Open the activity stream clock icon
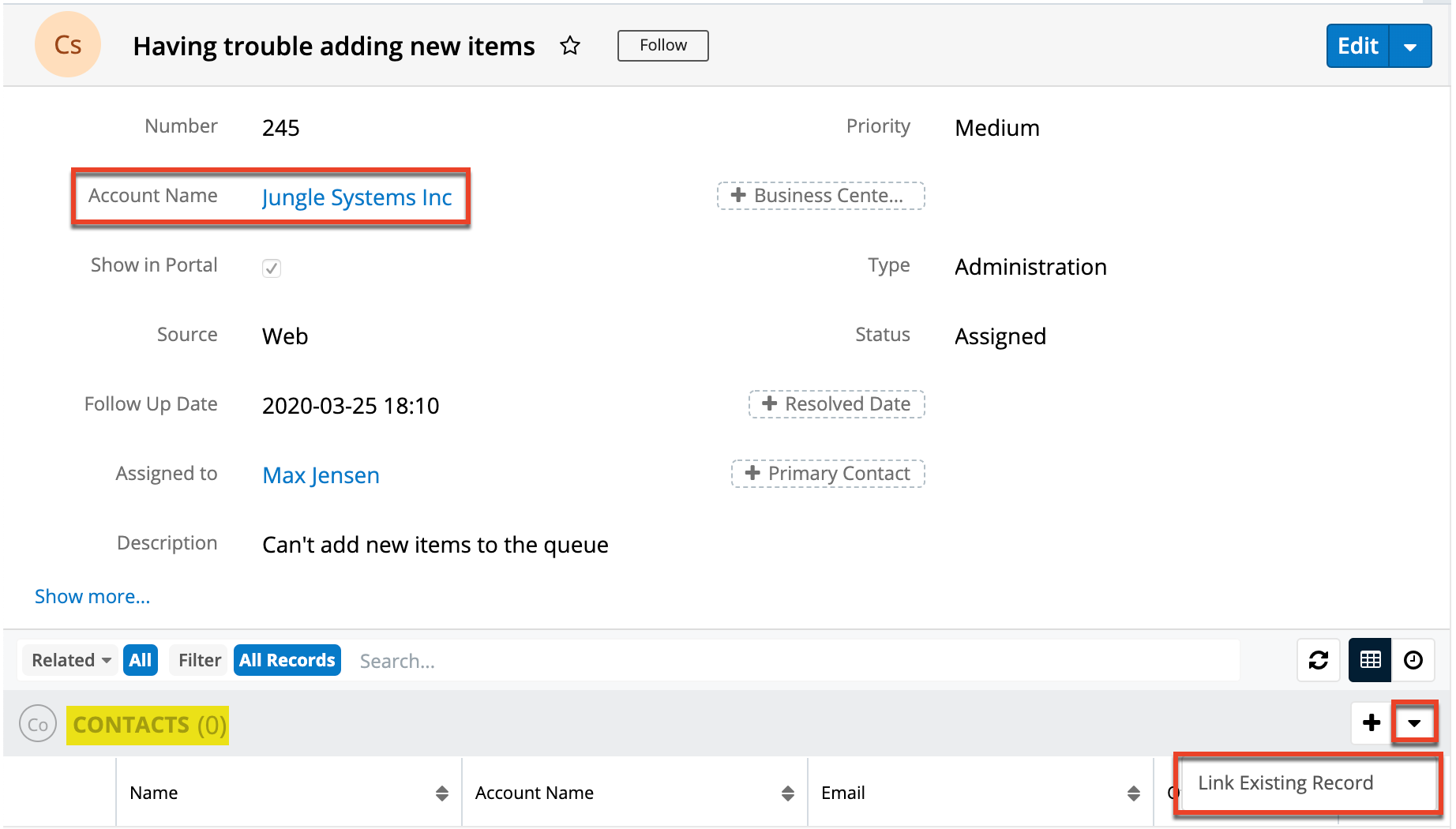1456x829 pixels. 1413,660
